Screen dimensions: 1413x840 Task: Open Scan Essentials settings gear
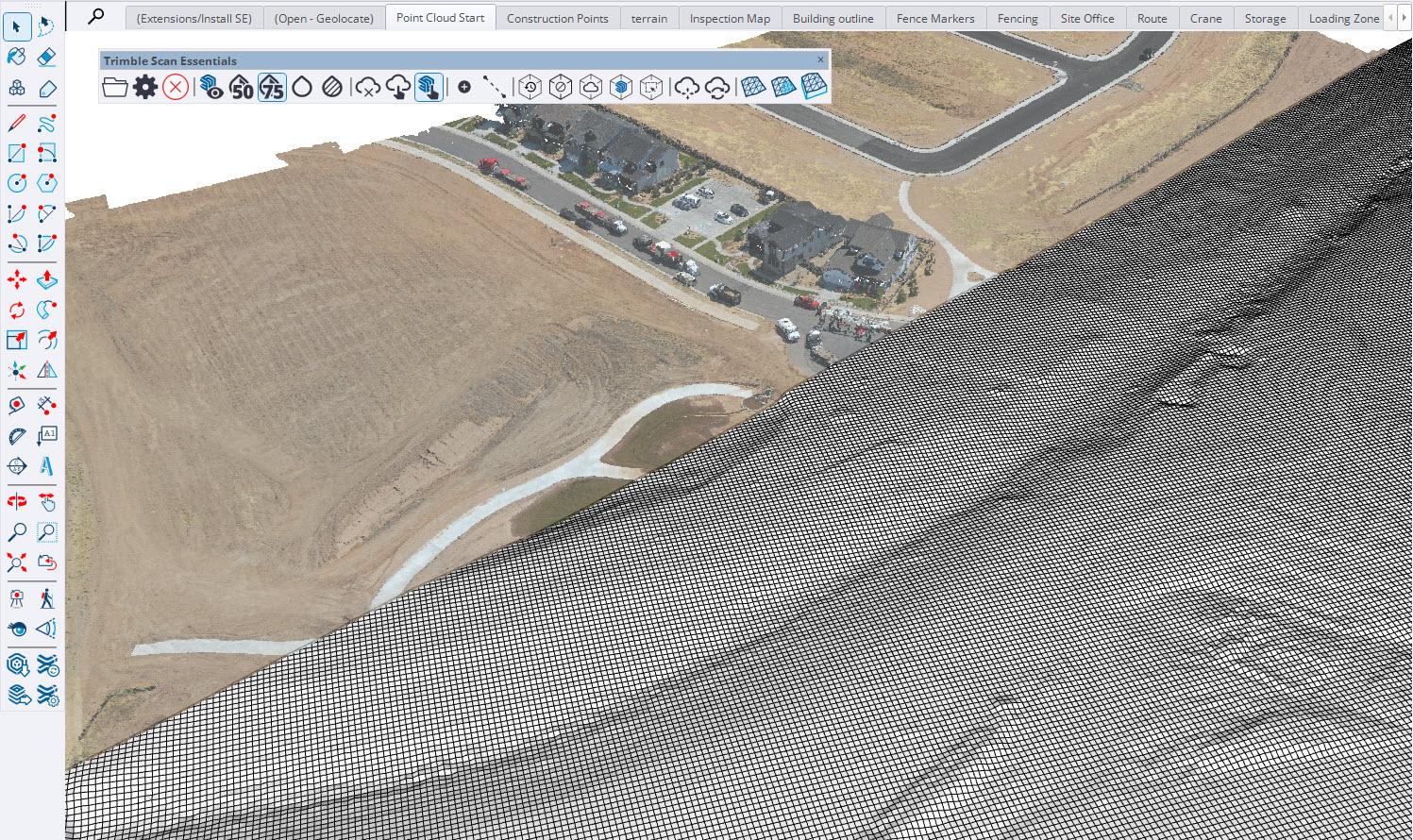[x=145, y=88]
